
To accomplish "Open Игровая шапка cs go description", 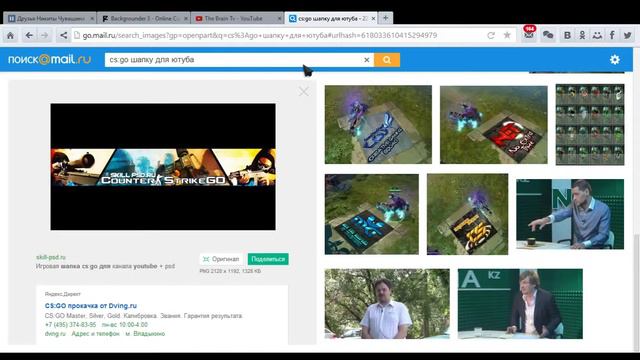I will tap(105, 266).
